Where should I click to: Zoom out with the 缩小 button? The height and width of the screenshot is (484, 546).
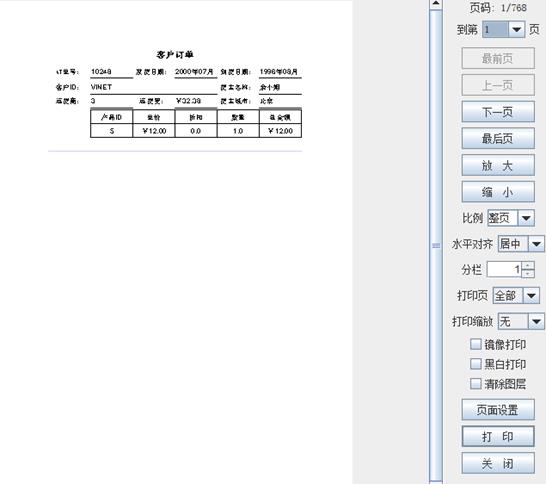tap(498, 192)
